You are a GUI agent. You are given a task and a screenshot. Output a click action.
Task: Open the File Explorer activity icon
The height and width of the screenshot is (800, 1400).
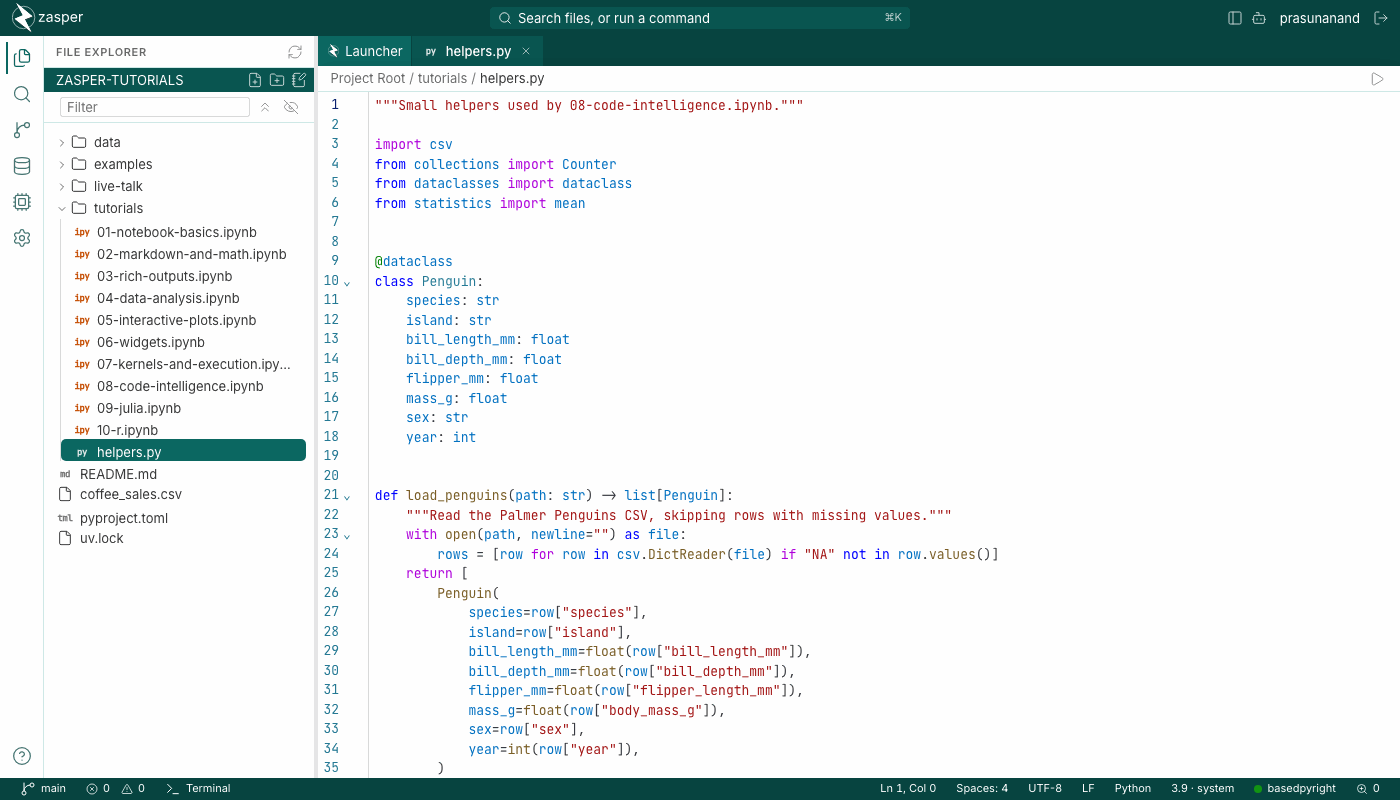click(x=22, y=58)
